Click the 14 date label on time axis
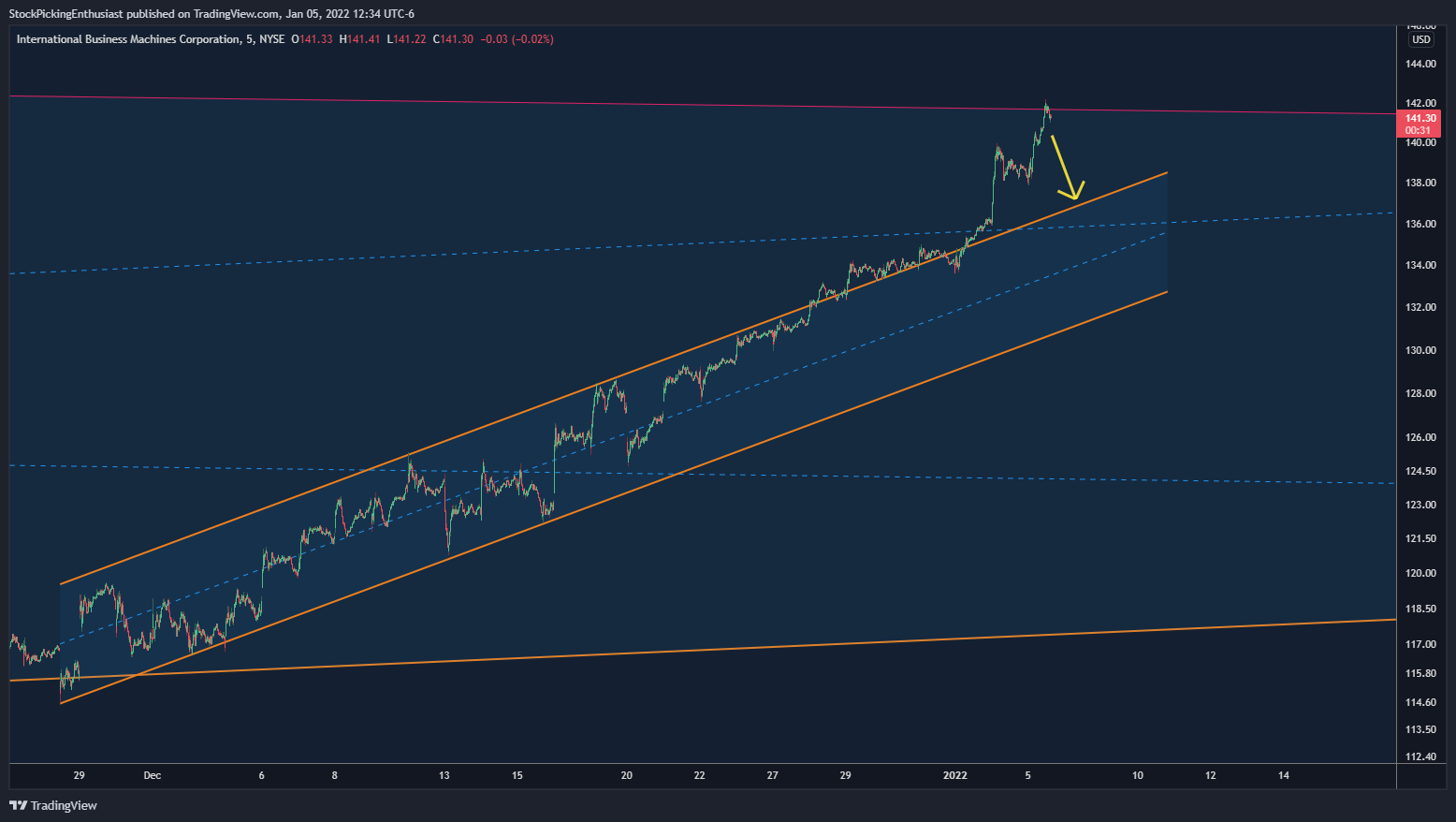The height and width of the screenshot is (822, 1456). pos(1284,775)
